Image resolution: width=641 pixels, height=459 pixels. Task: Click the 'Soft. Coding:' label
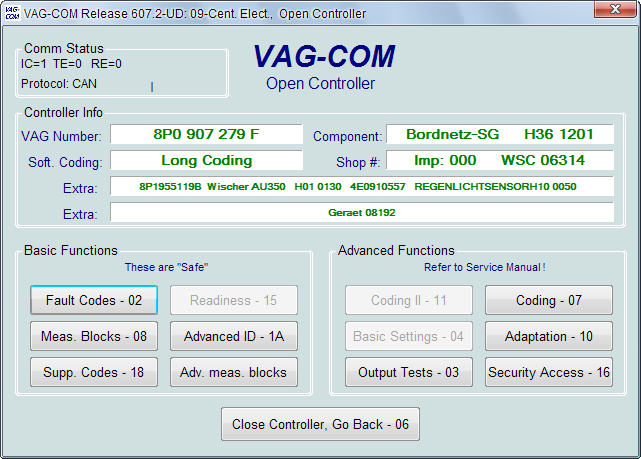pyautogui.click(x=65, y=162)
